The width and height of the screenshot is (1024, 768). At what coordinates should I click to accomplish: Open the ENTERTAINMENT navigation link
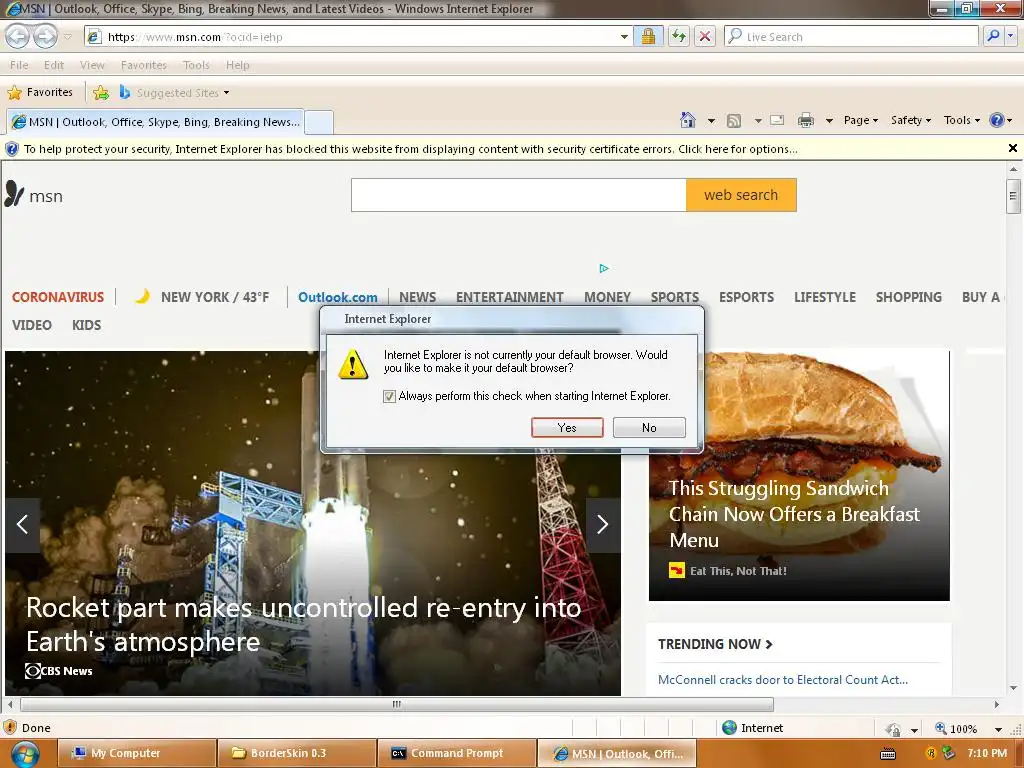pyautogui.click(x=509, y=297)
